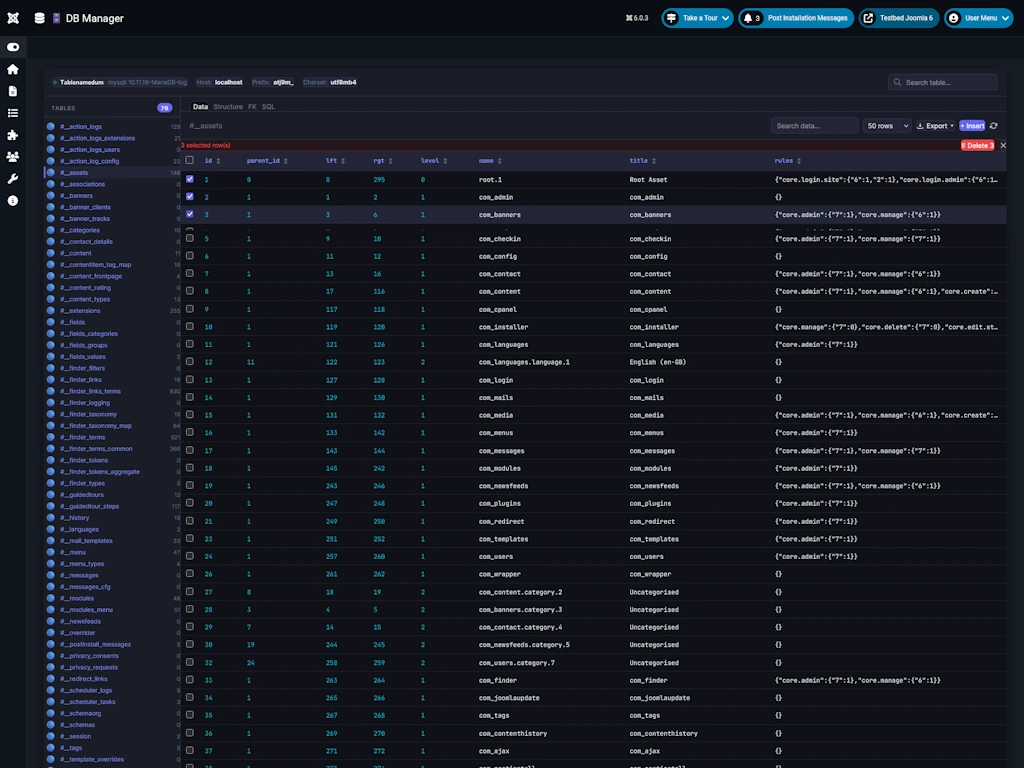The width and height of the screenshot is (1024, 768).
Task: Focus the Search data field
Action: [814, 126]
